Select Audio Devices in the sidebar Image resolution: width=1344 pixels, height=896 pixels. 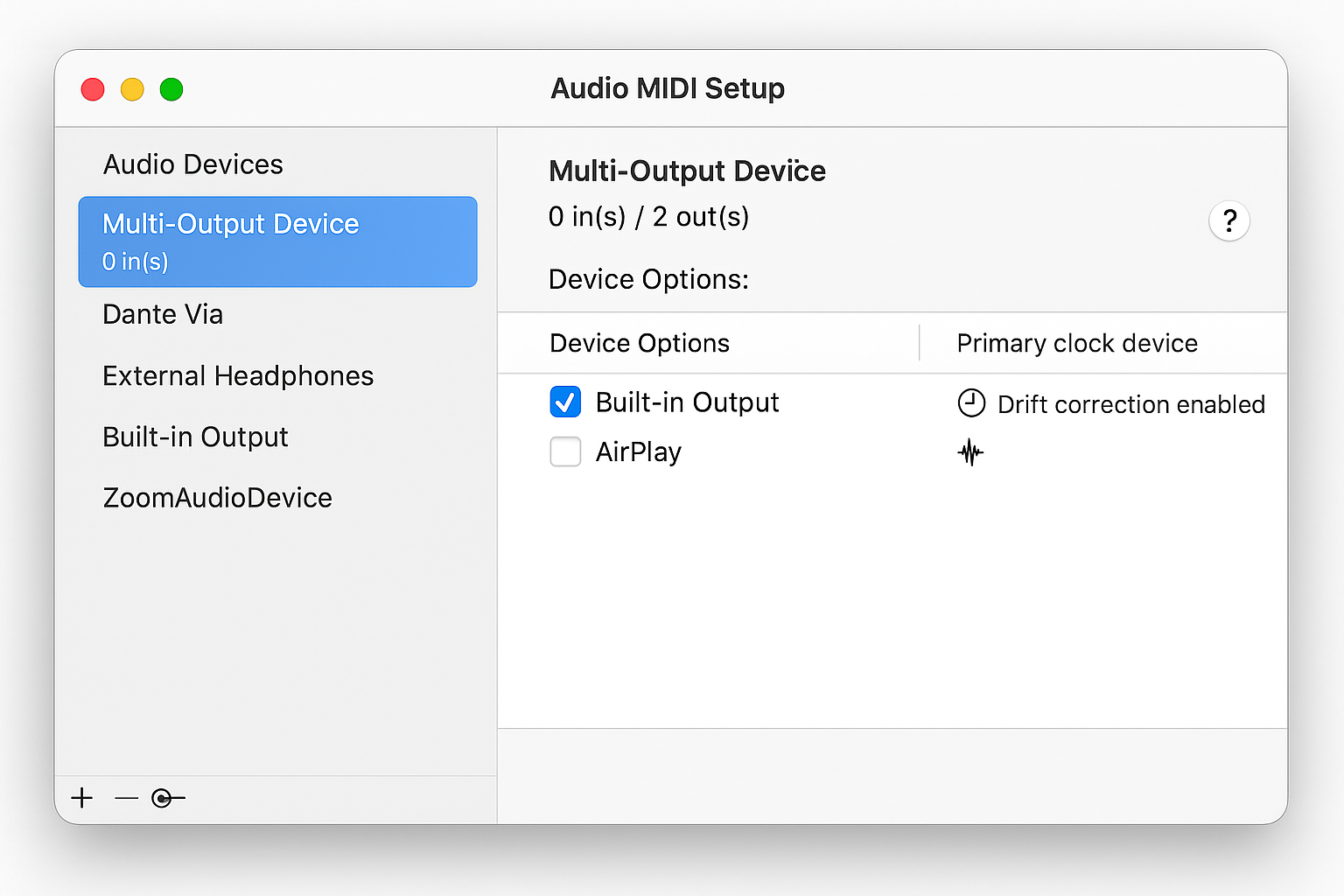click(x=192, y=164)
